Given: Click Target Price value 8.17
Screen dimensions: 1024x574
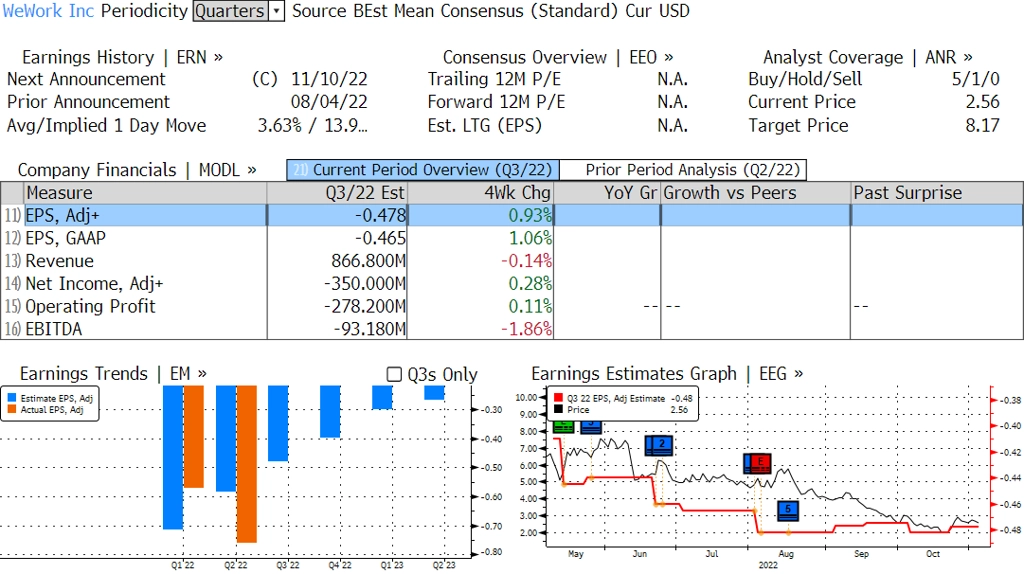Looking at the screenshot, I should pos(982,125).
